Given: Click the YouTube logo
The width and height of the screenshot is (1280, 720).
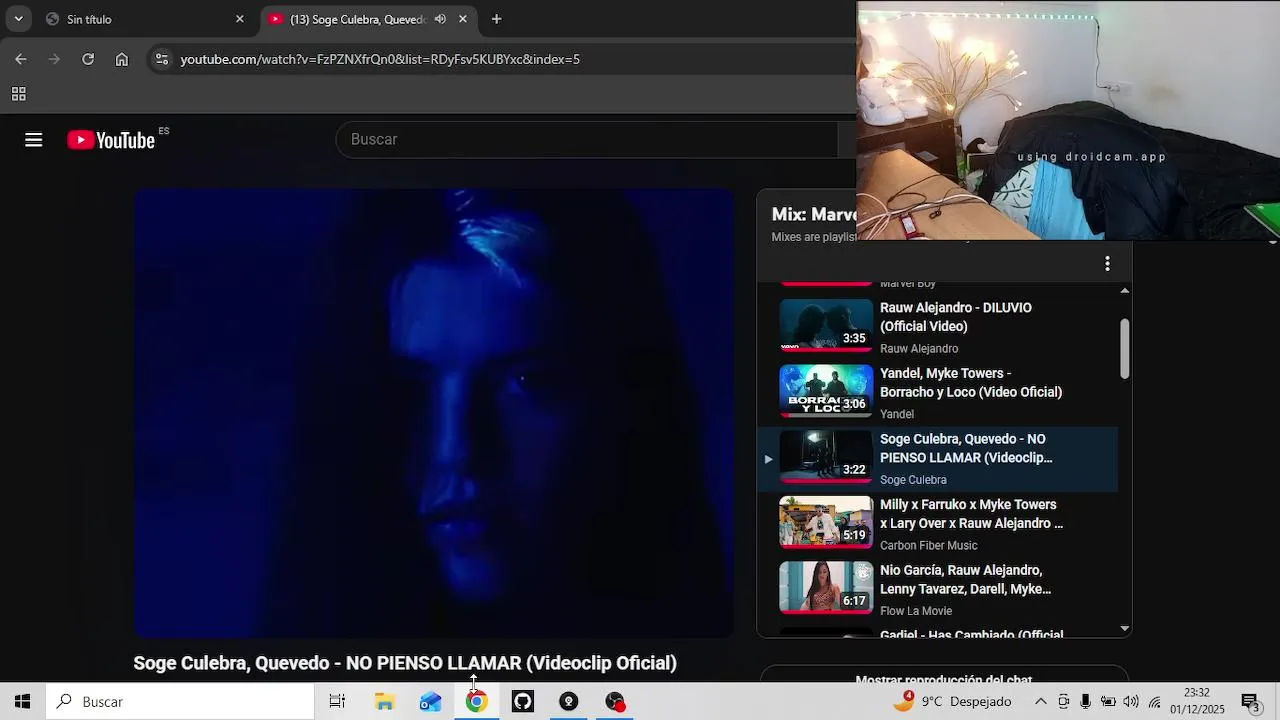Looking at the screenshot, I should tap(111, 140).
